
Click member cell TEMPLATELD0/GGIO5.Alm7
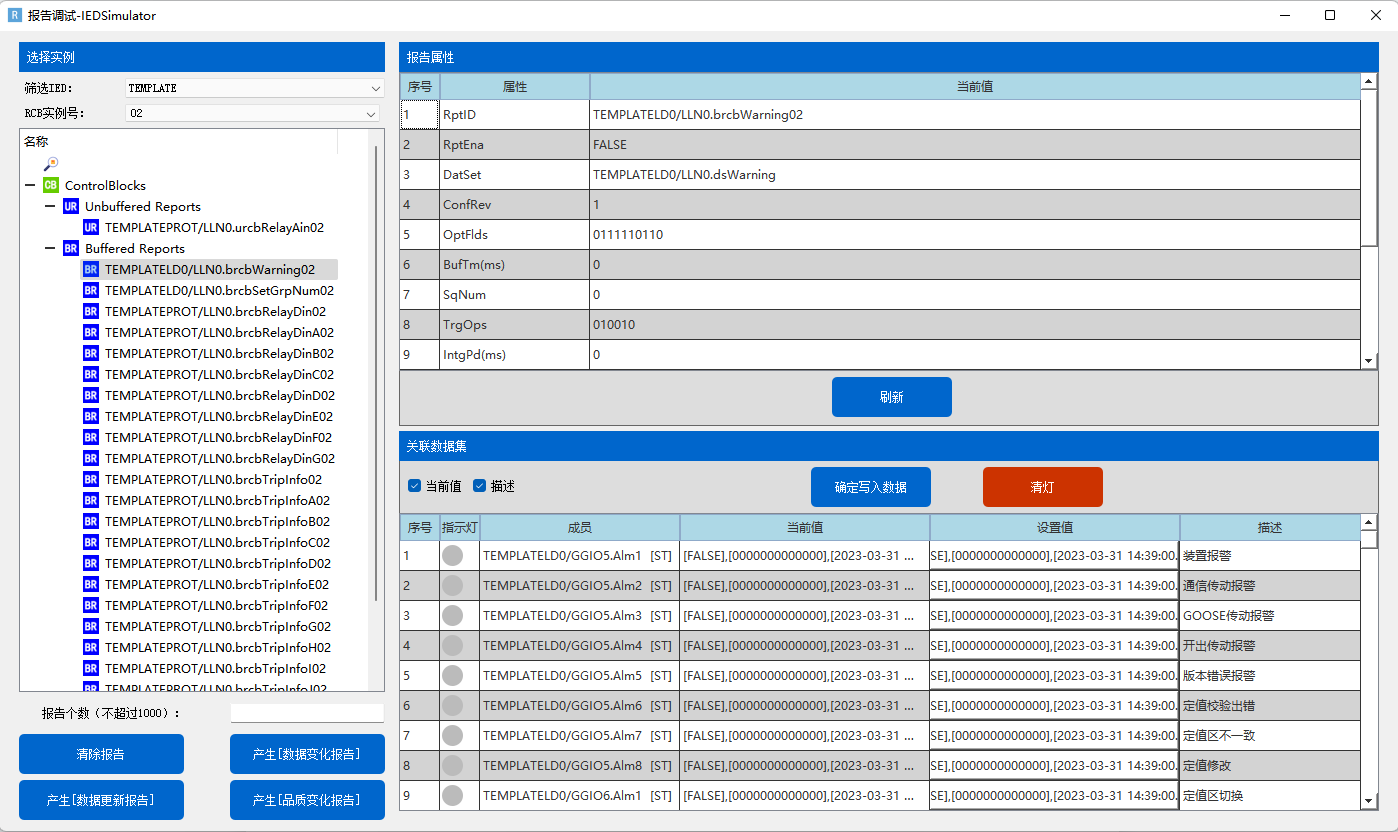(x=580, y=735)
